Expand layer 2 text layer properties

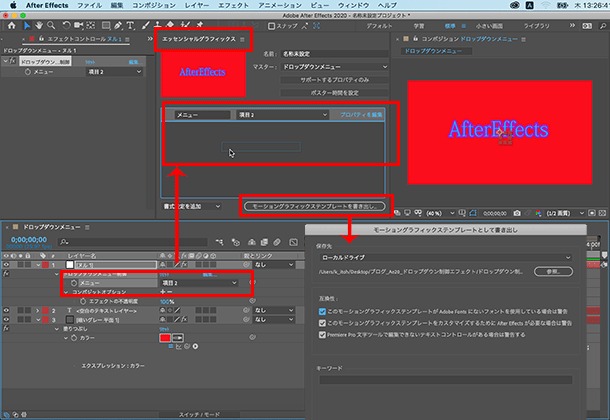click(38, 310)
